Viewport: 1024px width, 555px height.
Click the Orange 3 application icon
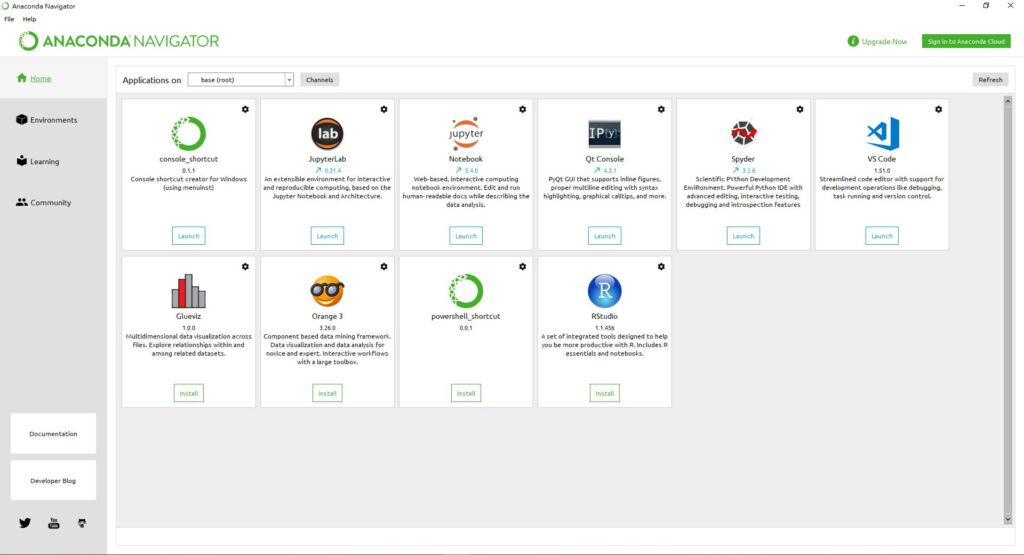(327, 291)
